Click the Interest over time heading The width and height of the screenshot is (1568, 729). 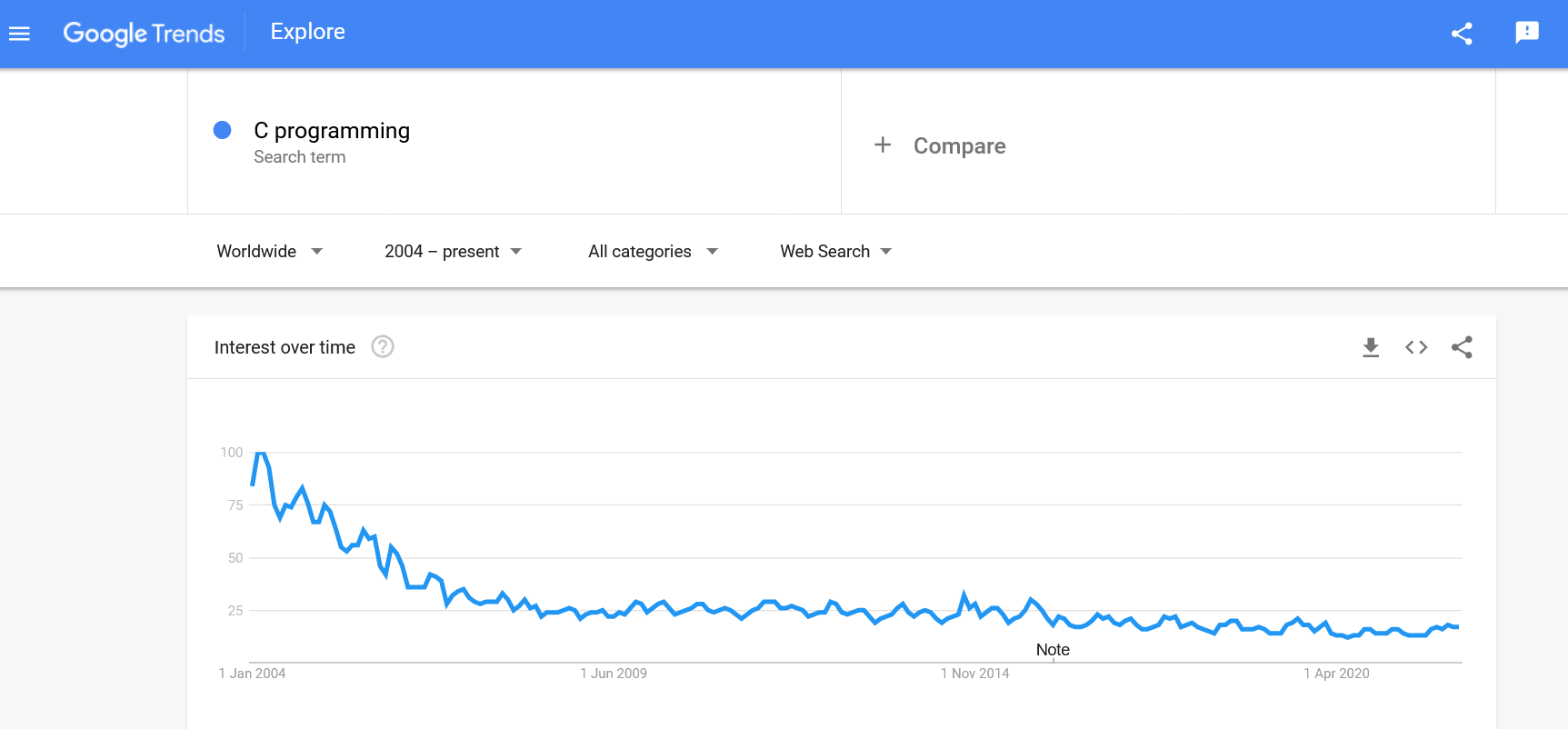(285, 347)
